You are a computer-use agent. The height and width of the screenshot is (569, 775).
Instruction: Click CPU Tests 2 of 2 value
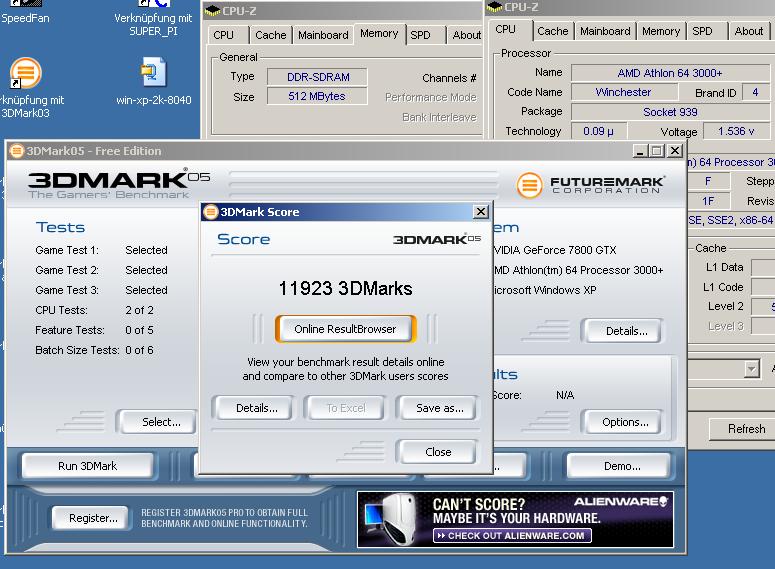click(139, 310)
